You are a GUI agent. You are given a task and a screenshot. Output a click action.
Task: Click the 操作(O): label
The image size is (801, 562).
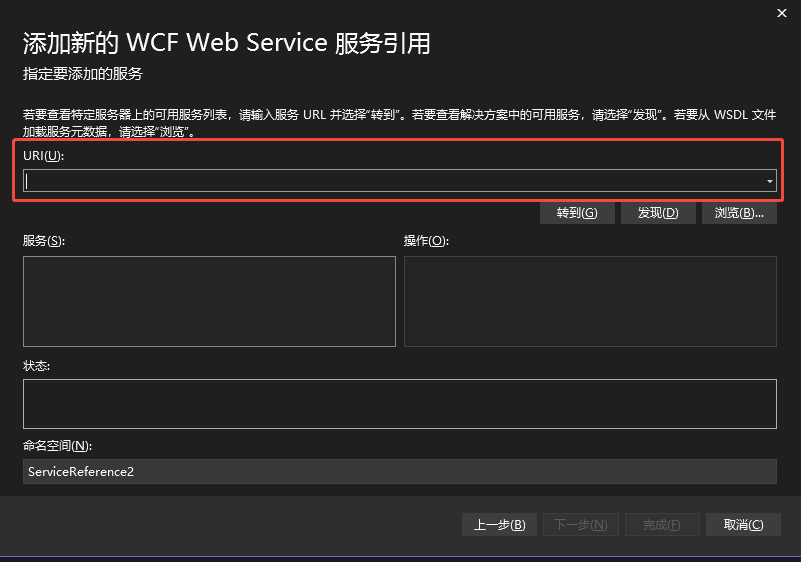tap(426, 241)
